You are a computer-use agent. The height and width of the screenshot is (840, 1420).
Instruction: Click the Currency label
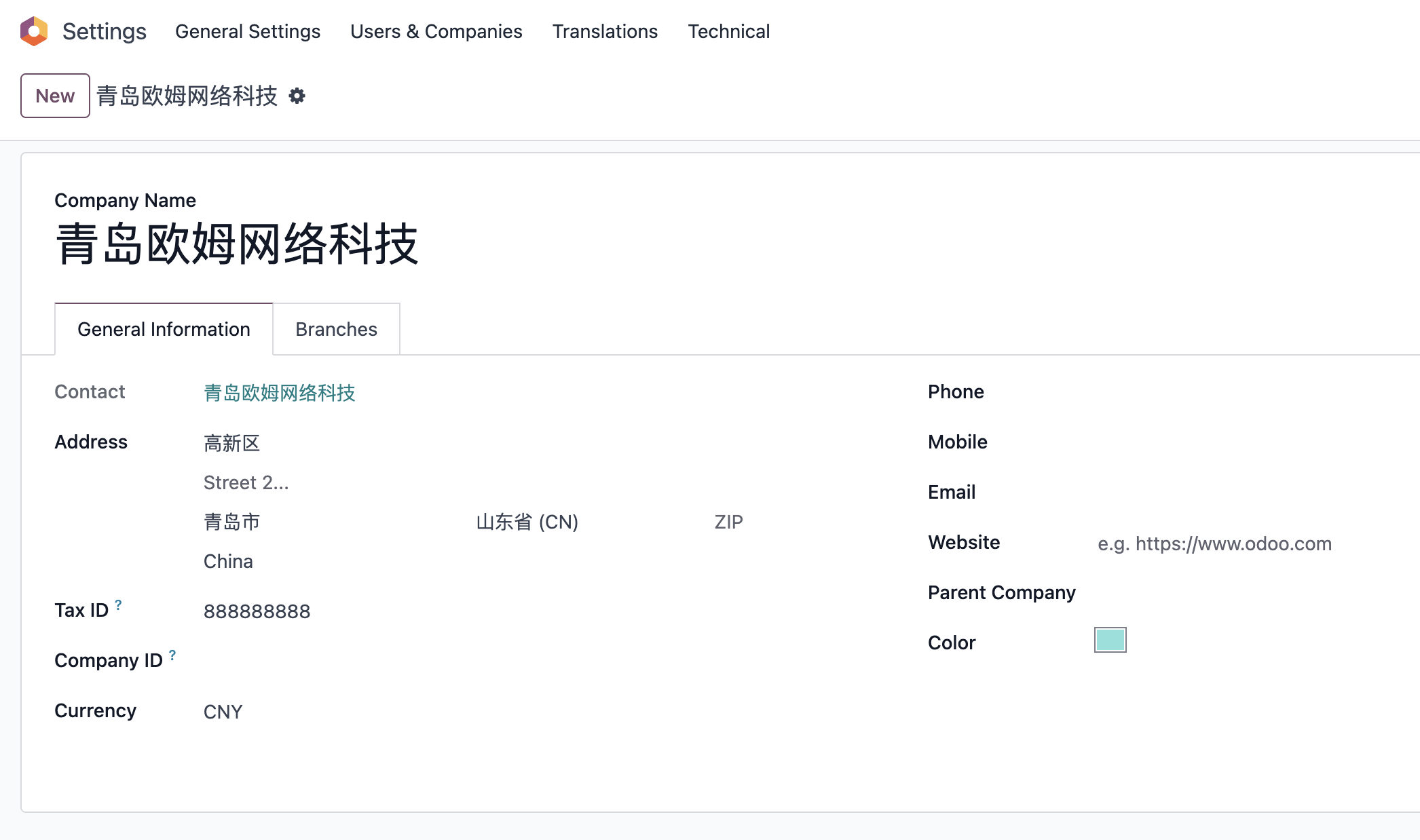point(95,710)
